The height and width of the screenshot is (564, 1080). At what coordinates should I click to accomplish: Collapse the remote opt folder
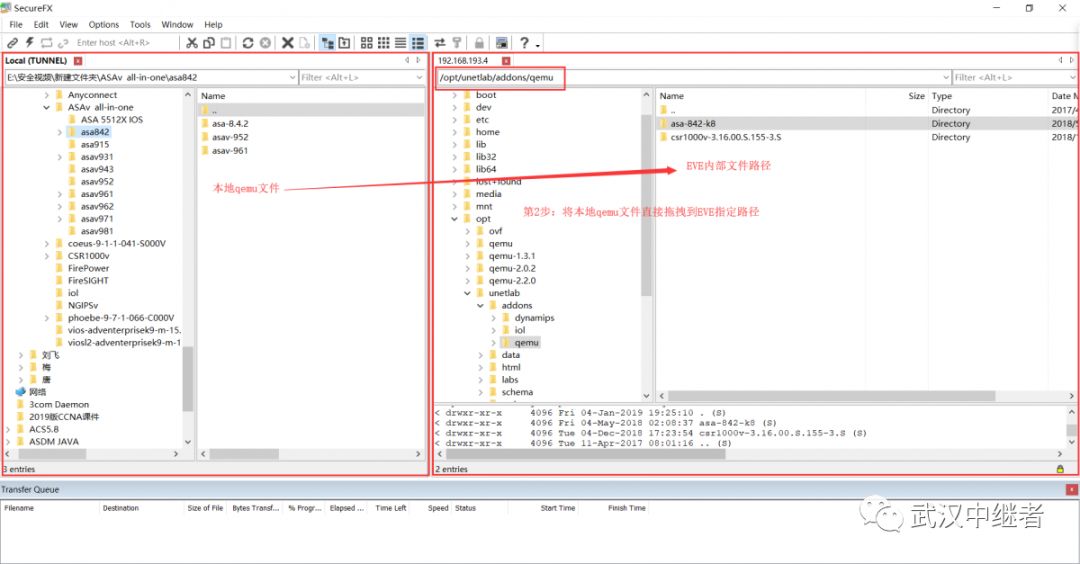click(454, 219)
